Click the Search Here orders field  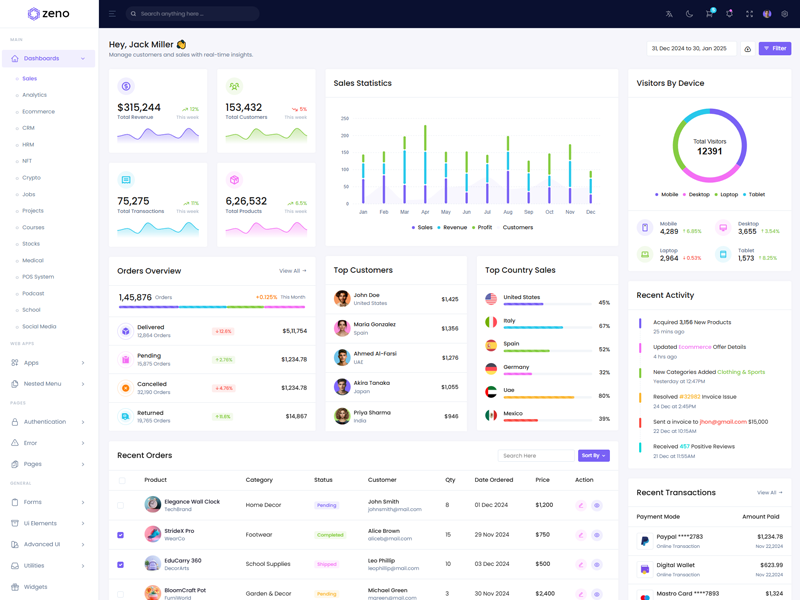[x=535, y=456]
